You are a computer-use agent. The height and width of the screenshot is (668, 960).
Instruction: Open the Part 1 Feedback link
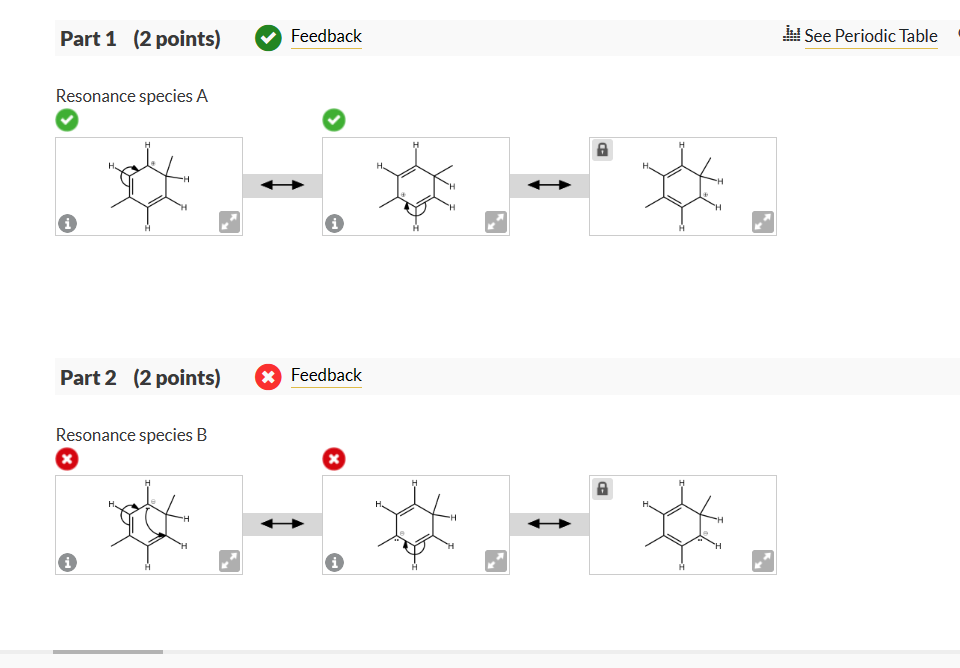pyautogui.click(x=326, y=37)
